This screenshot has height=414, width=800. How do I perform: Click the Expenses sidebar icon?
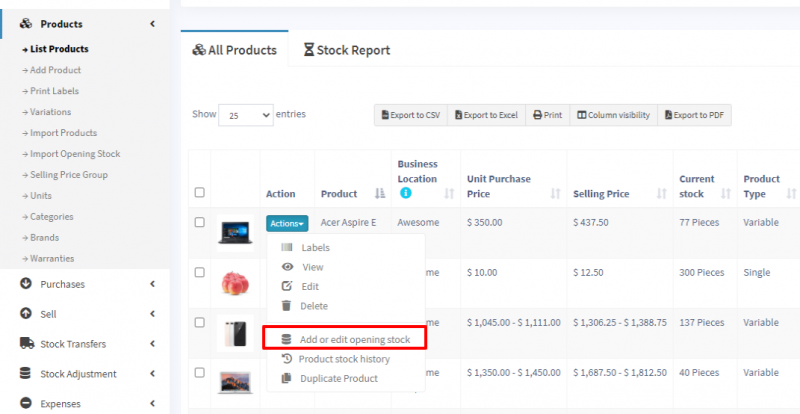(26, 404)
